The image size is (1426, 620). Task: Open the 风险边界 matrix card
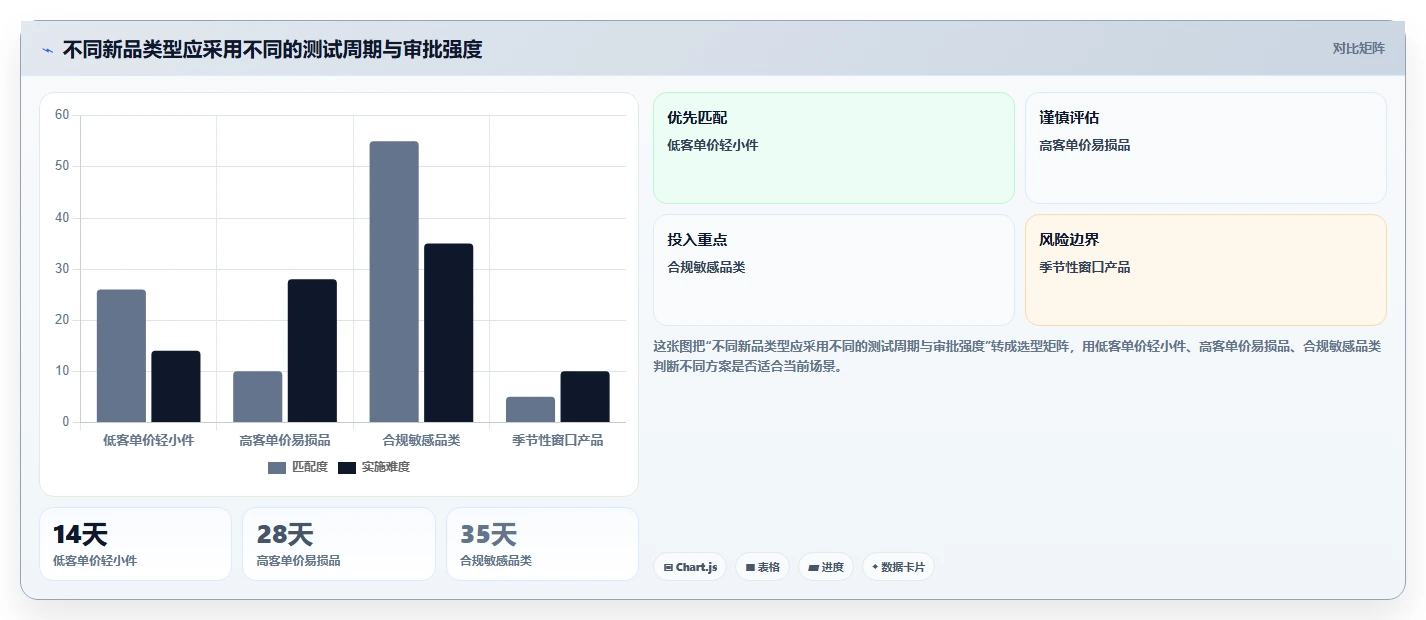pyautogui.click(x=1206, y=270)
